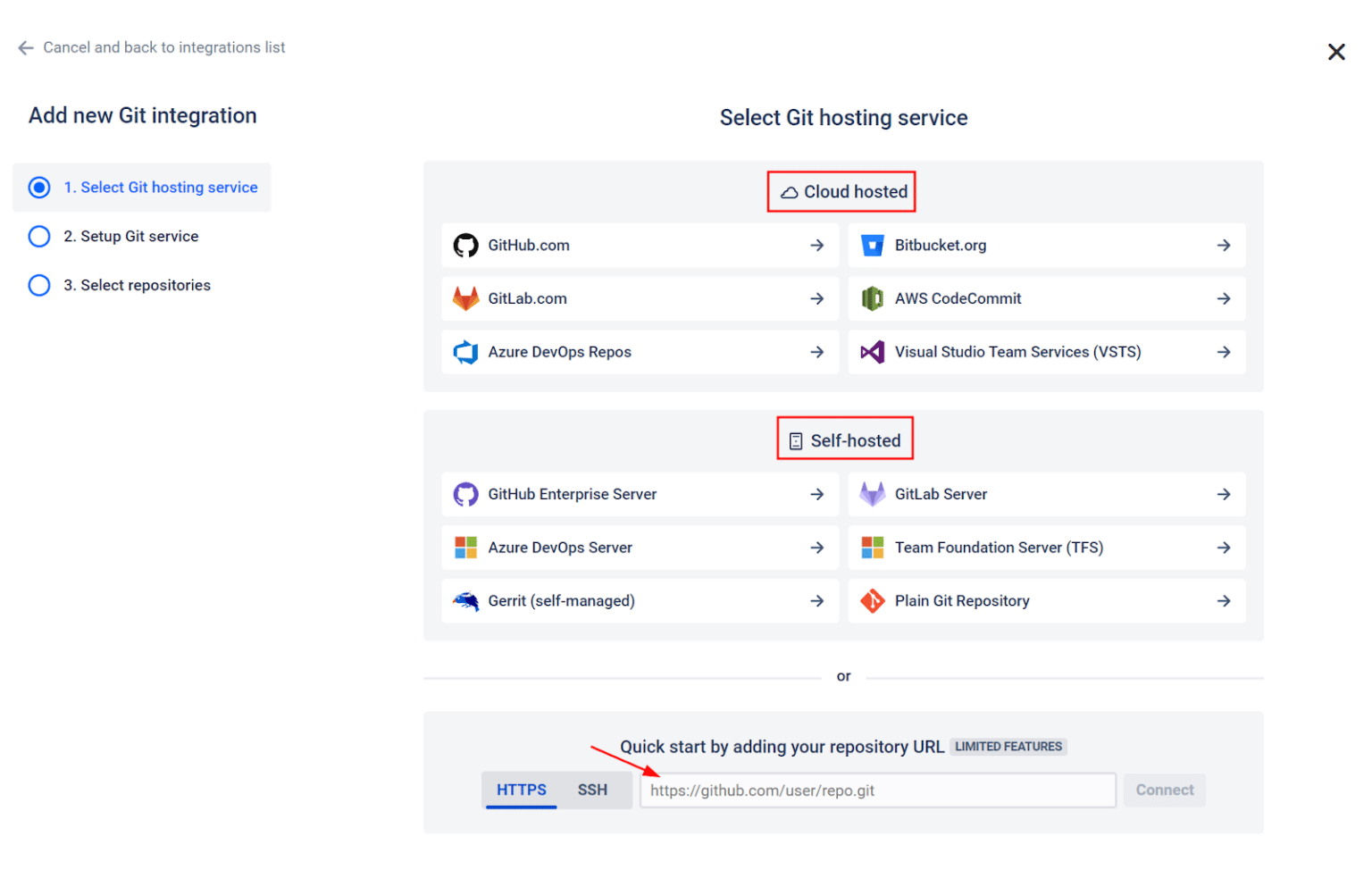Image resolution: width=1372 pixels, height=887 pixels.
Task: Click the GitHub.com icon
Action: [465, 245]
